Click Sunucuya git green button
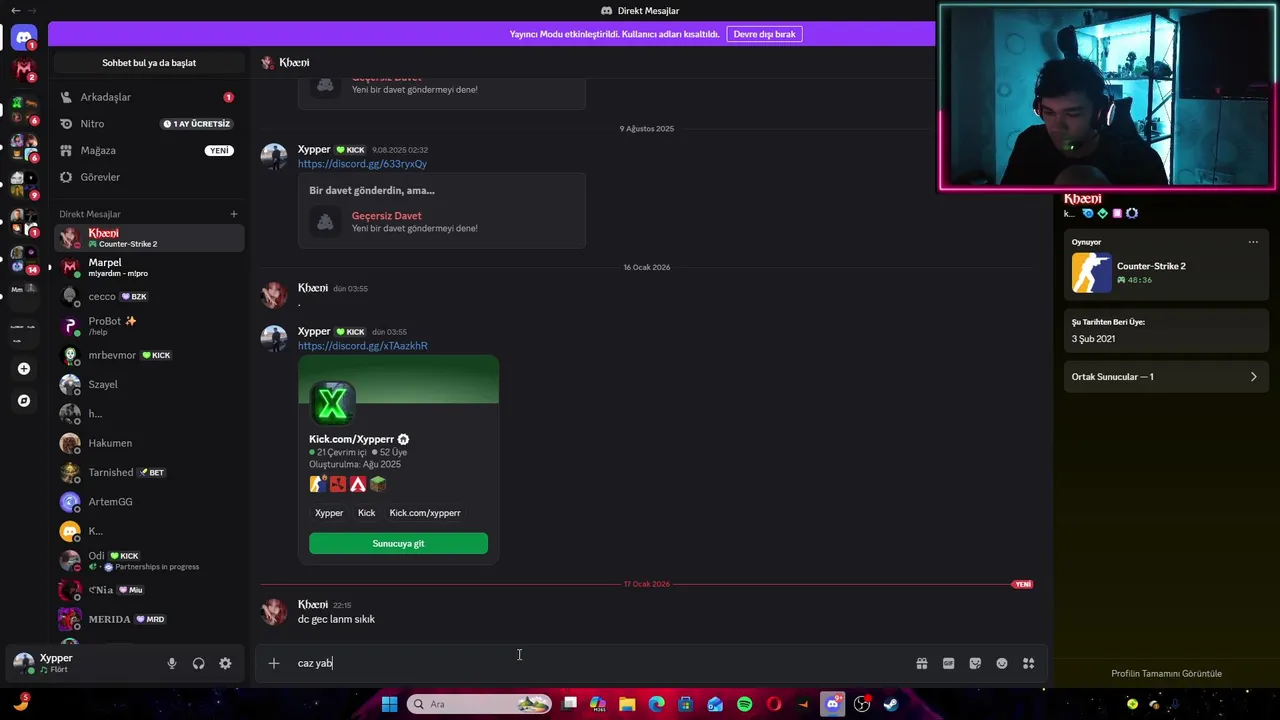1280x720 pixels. (398, 543)
